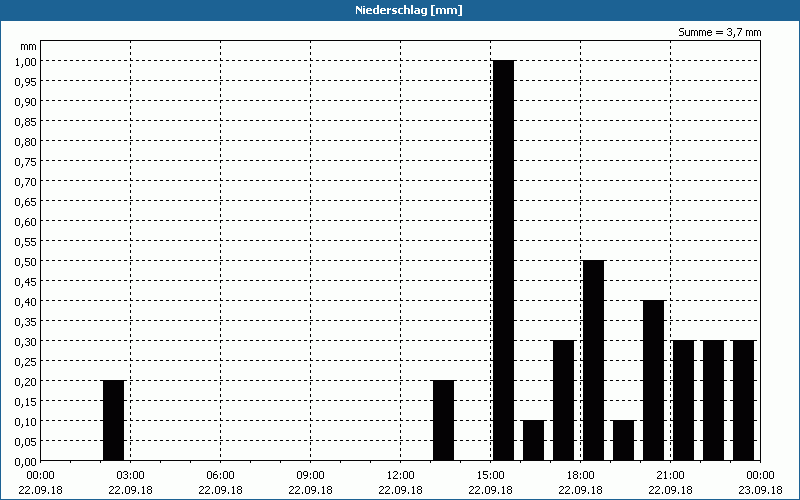
Task: Select the '18:00' time label on x-axis
Action: click(x=581, y=476)
